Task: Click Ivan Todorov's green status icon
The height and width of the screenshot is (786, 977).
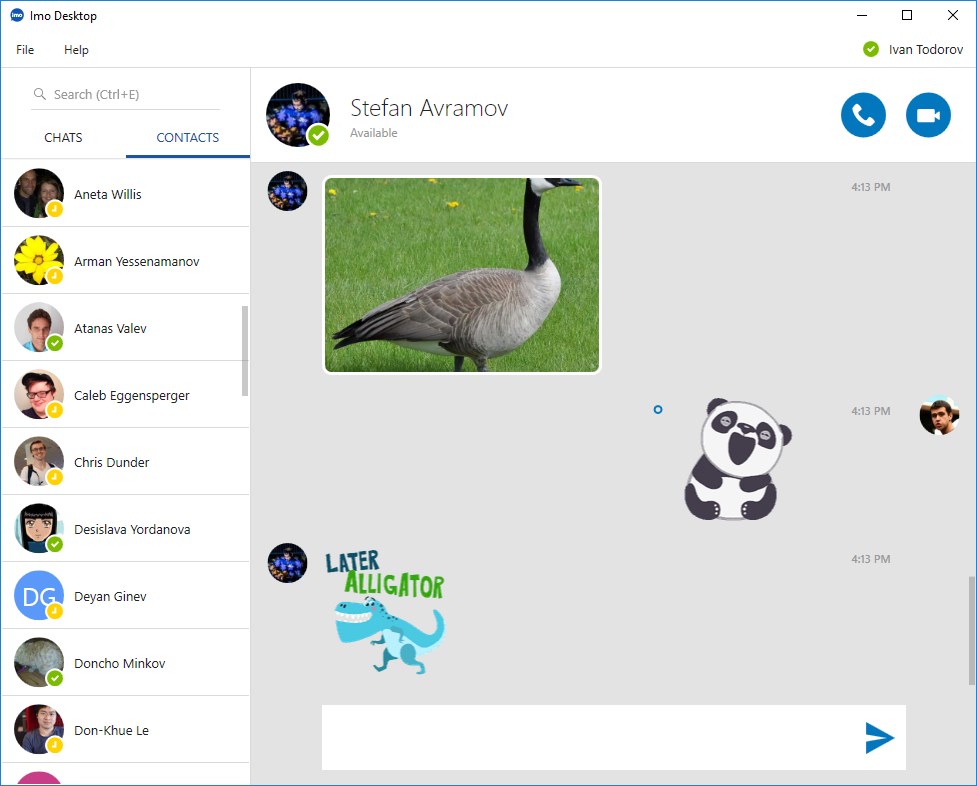Action: 869,48
